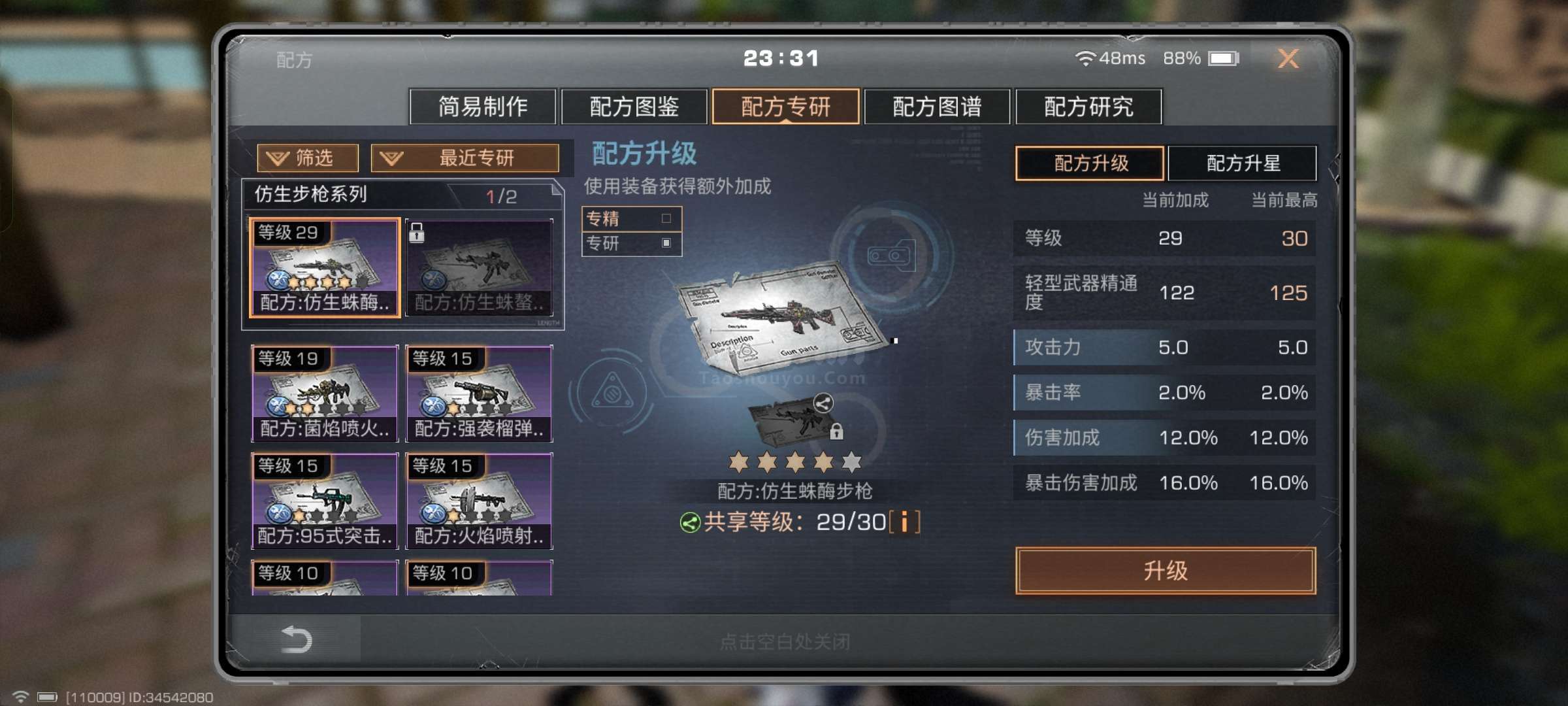Click the share badge on small blueprint

coord(823,403)
